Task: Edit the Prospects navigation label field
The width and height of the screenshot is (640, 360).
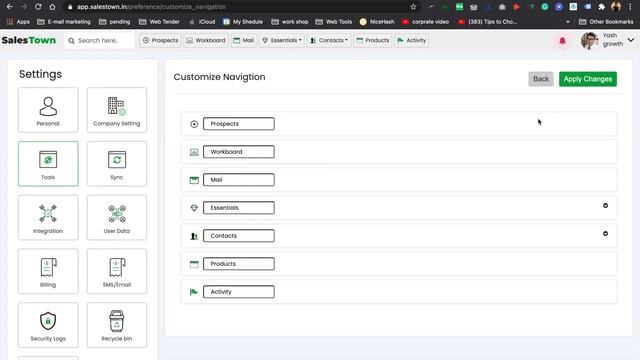Action: 239,124
